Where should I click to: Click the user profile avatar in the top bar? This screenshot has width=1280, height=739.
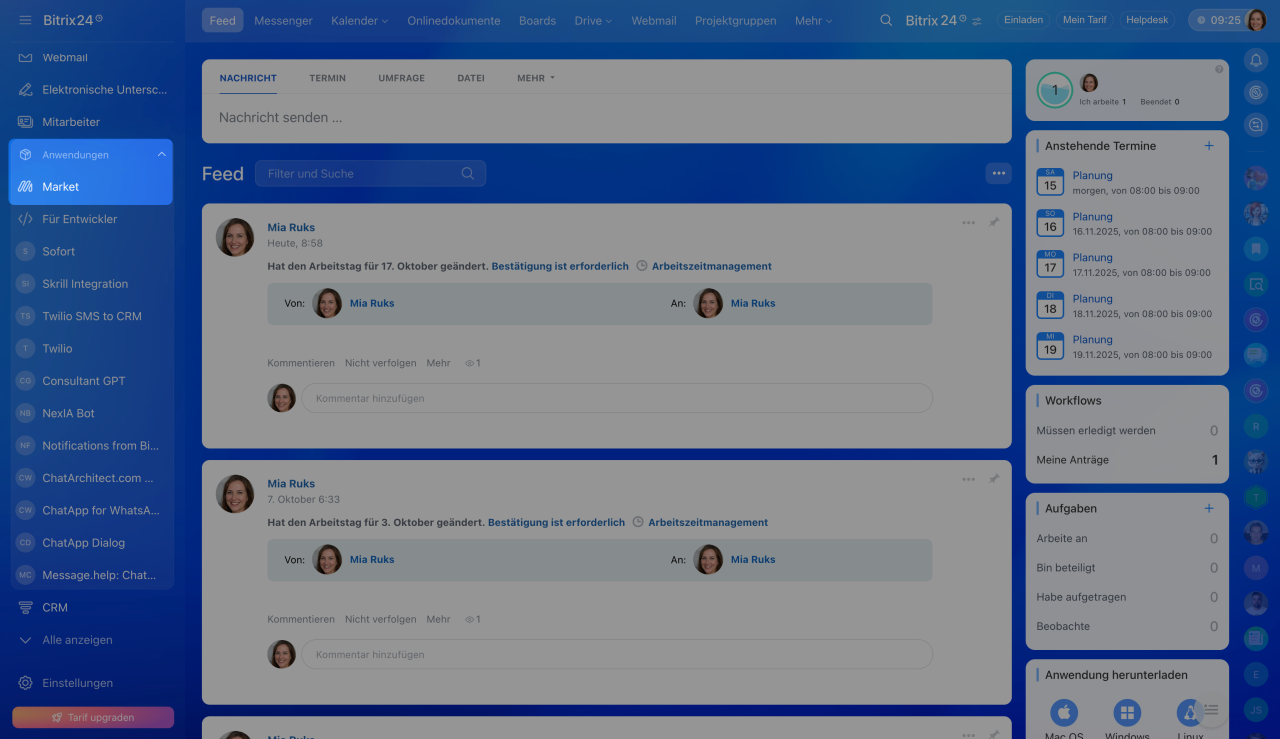click(1257, 20)
